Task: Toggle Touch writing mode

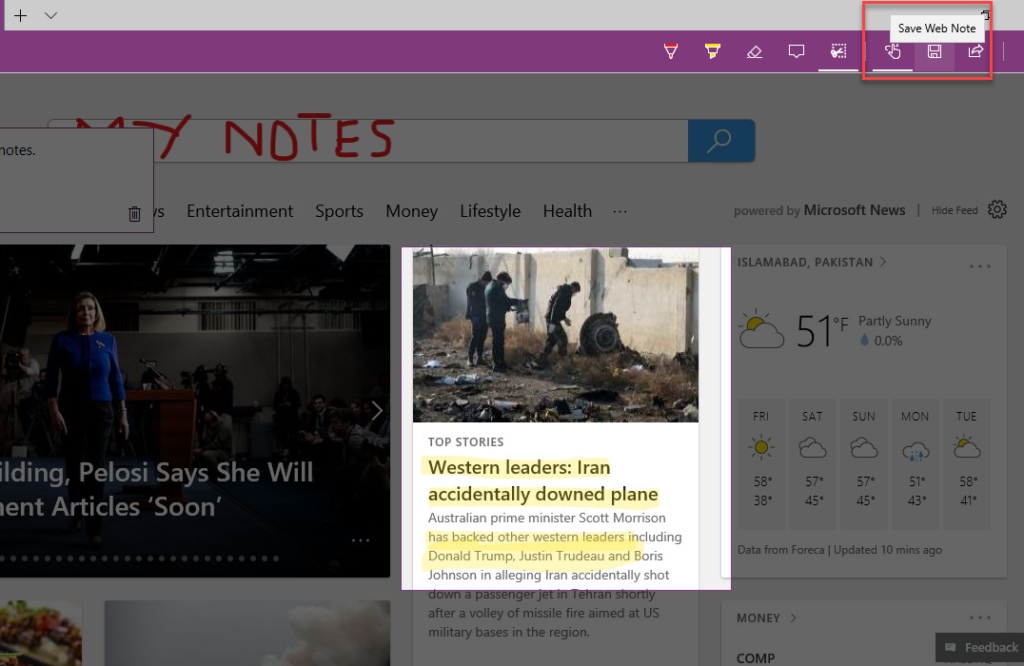Action: coord(893,52)
